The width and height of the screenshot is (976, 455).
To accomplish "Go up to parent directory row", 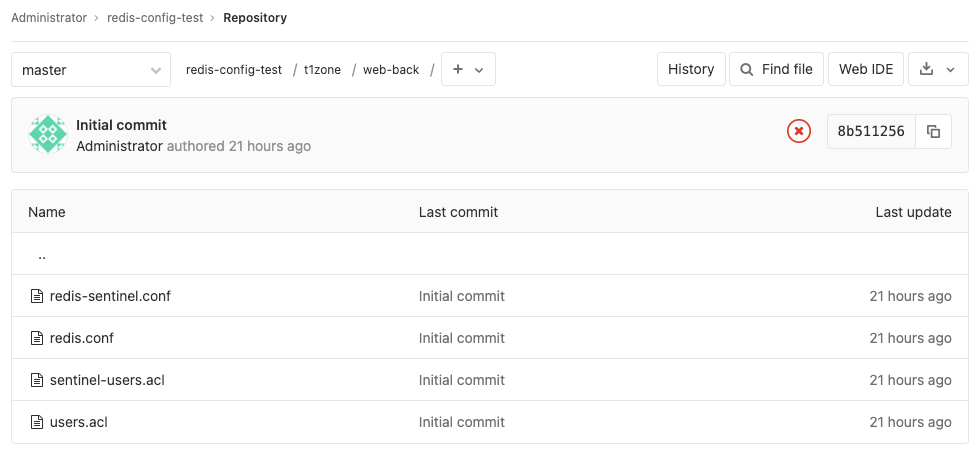I will [42, 255].
